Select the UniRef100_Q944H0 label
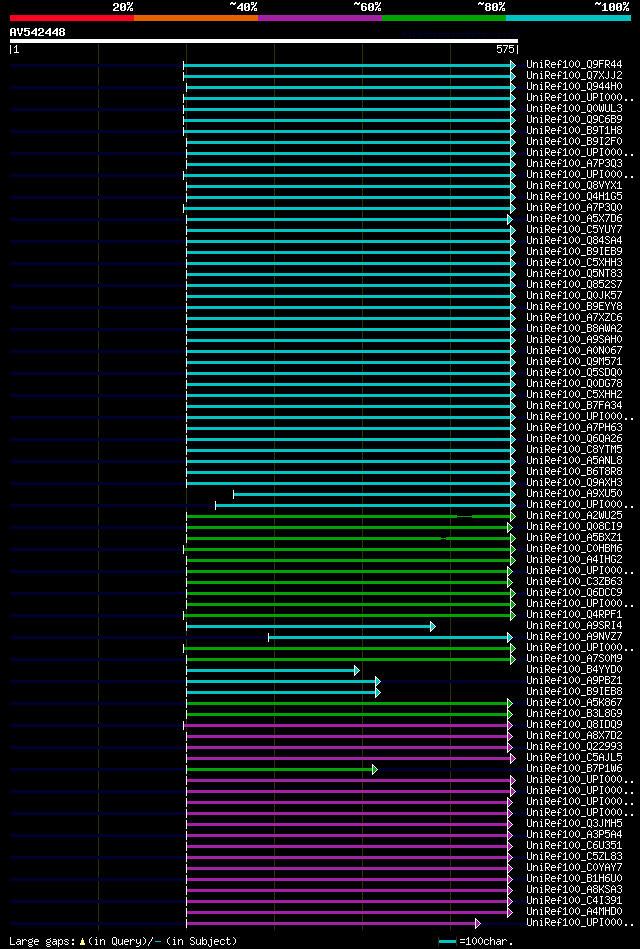 click(x=574, y=87)
